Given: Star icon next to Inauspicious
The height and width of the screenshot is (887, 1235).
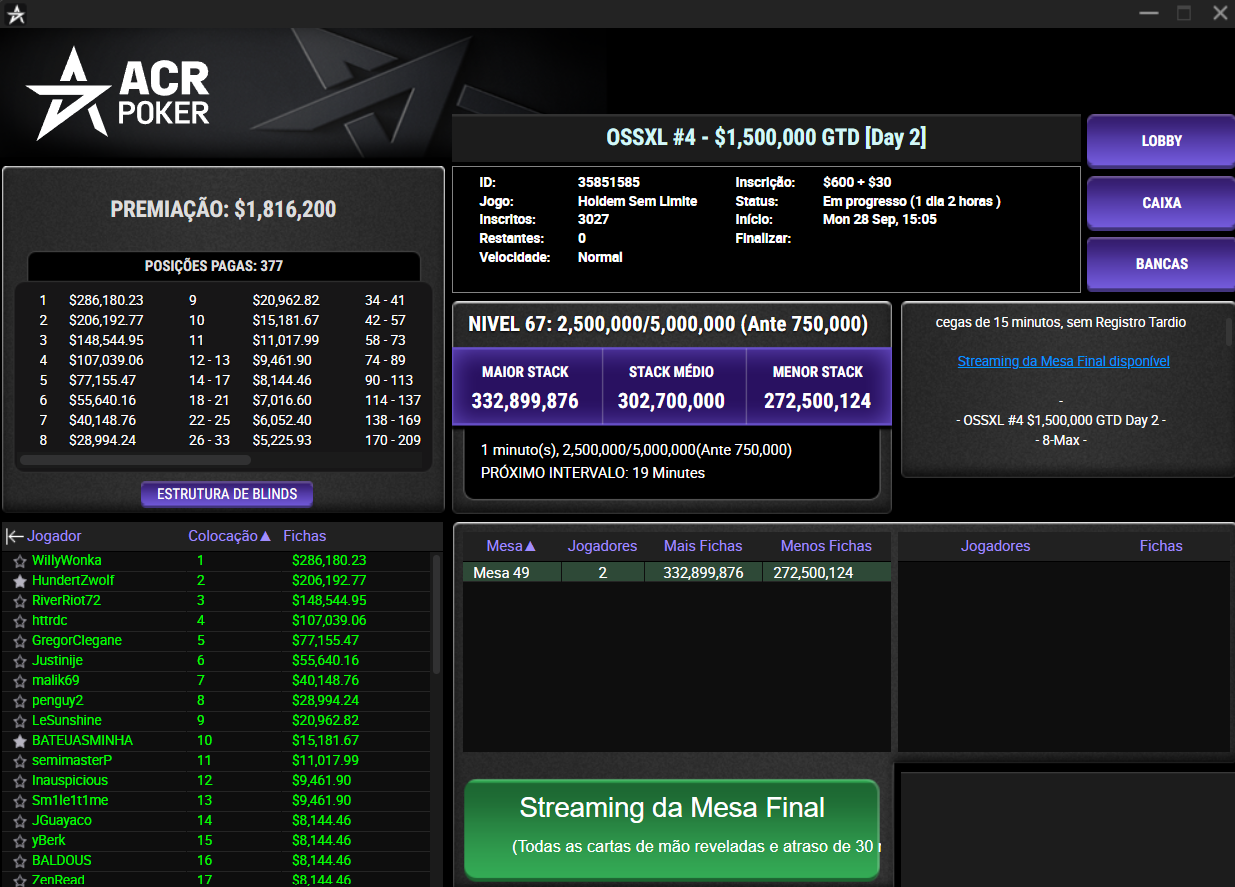Looking at the screenshot, I should (19, 781).
